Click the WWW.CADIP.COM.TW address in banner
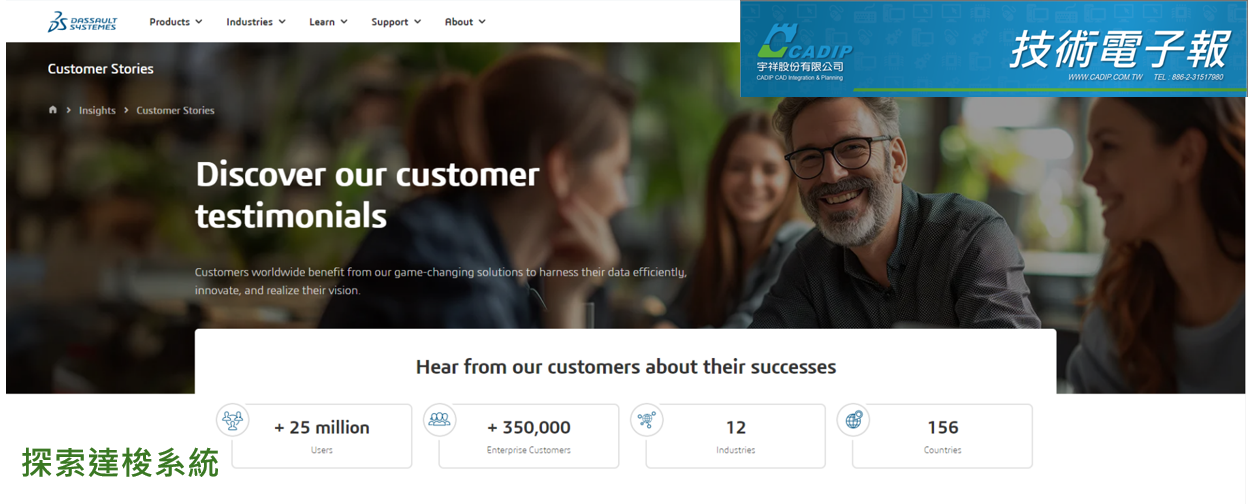Image resolution: width=1248 pixels, height=504 pixels. tap(1104, 77)
